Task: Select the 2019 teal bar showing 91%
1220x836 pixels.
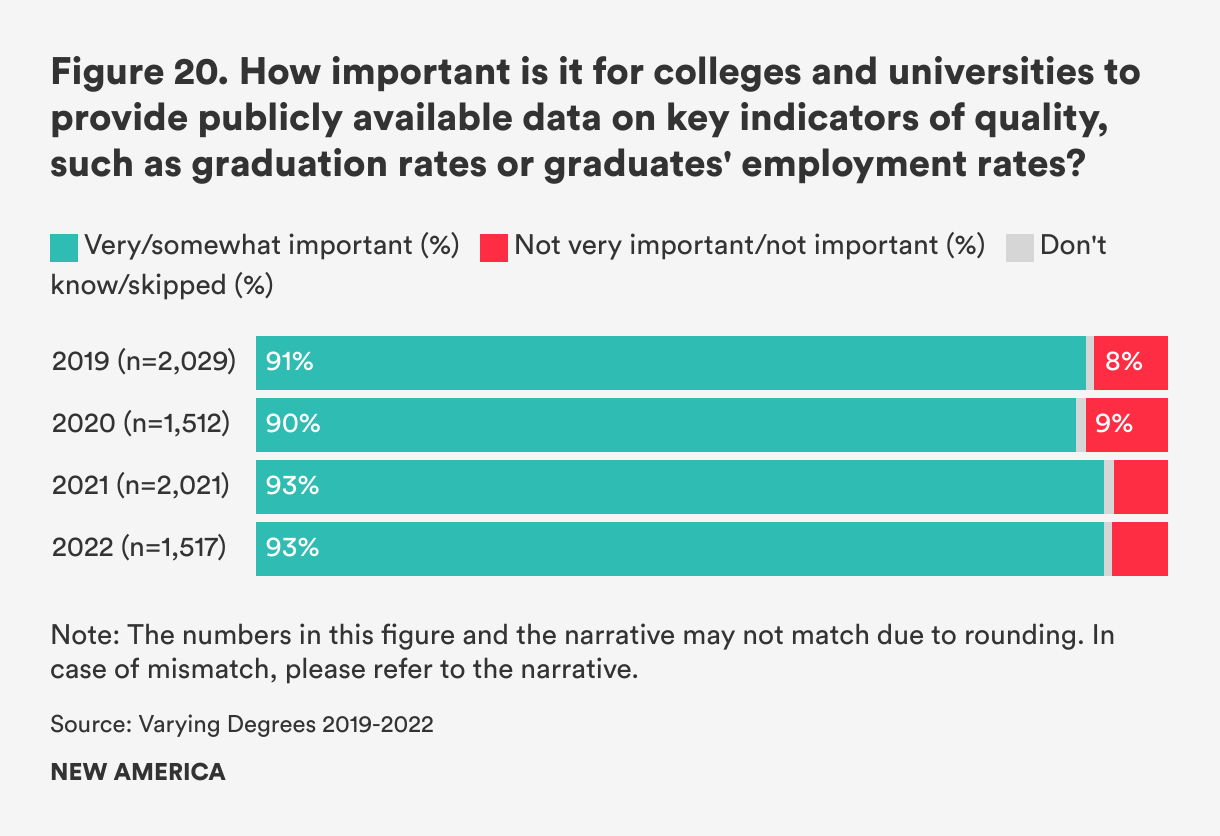Action: (x=670, y=363)
